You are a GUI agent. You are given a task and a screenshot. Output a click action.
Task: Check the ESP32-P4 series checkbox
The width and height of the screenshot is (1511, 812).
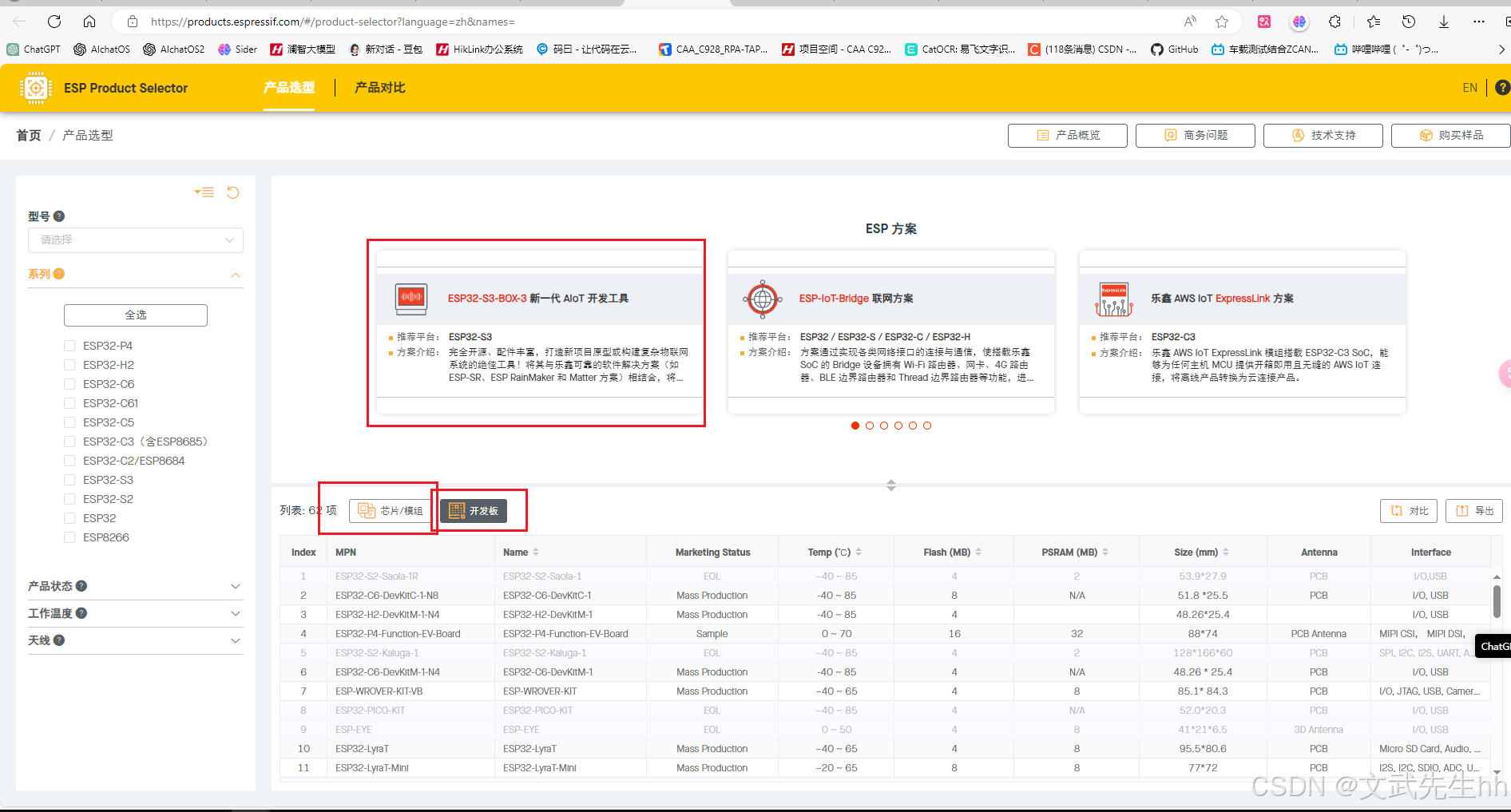pos(69,346)
